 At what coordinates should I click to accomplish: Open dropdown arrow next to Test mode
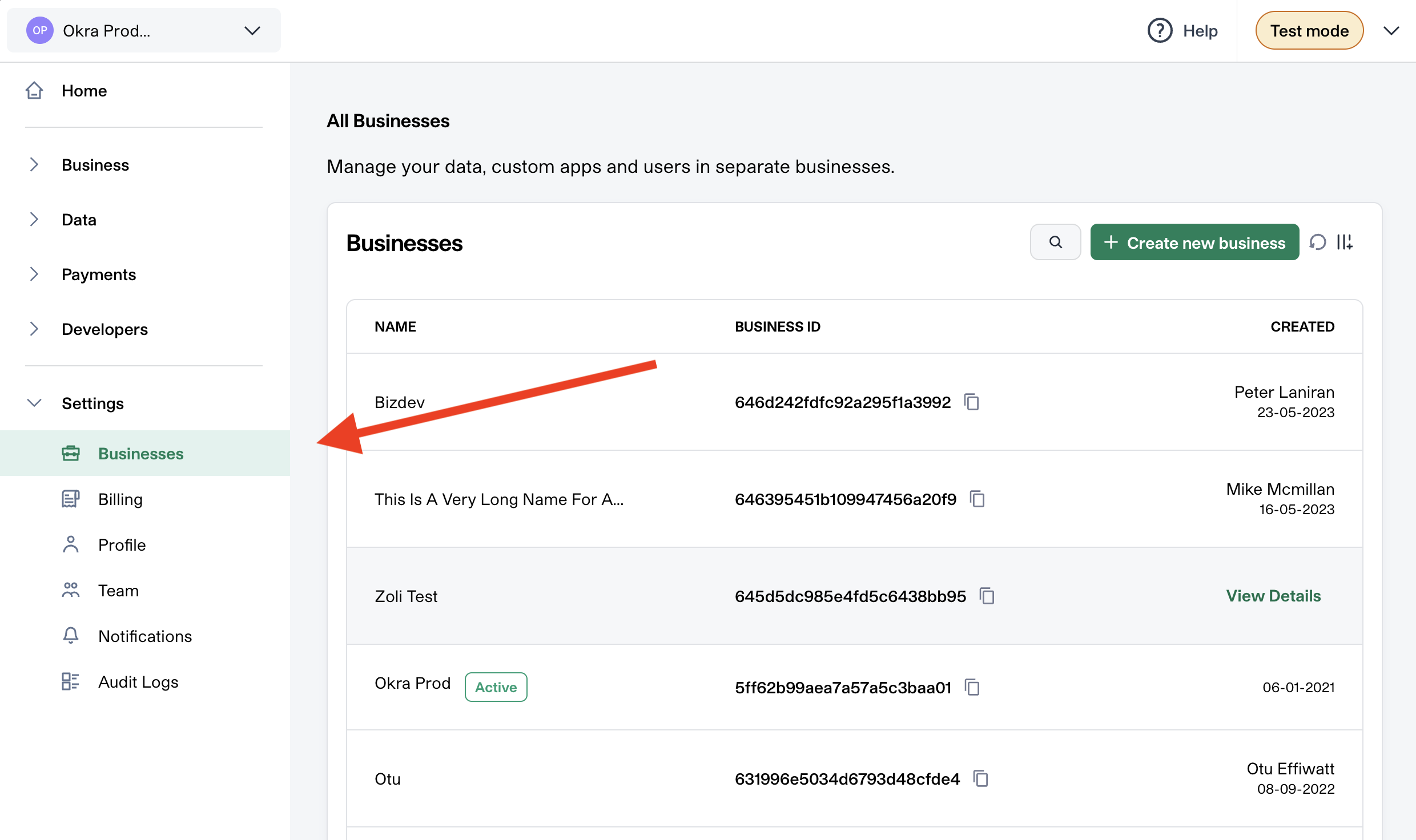point(1391,30)
